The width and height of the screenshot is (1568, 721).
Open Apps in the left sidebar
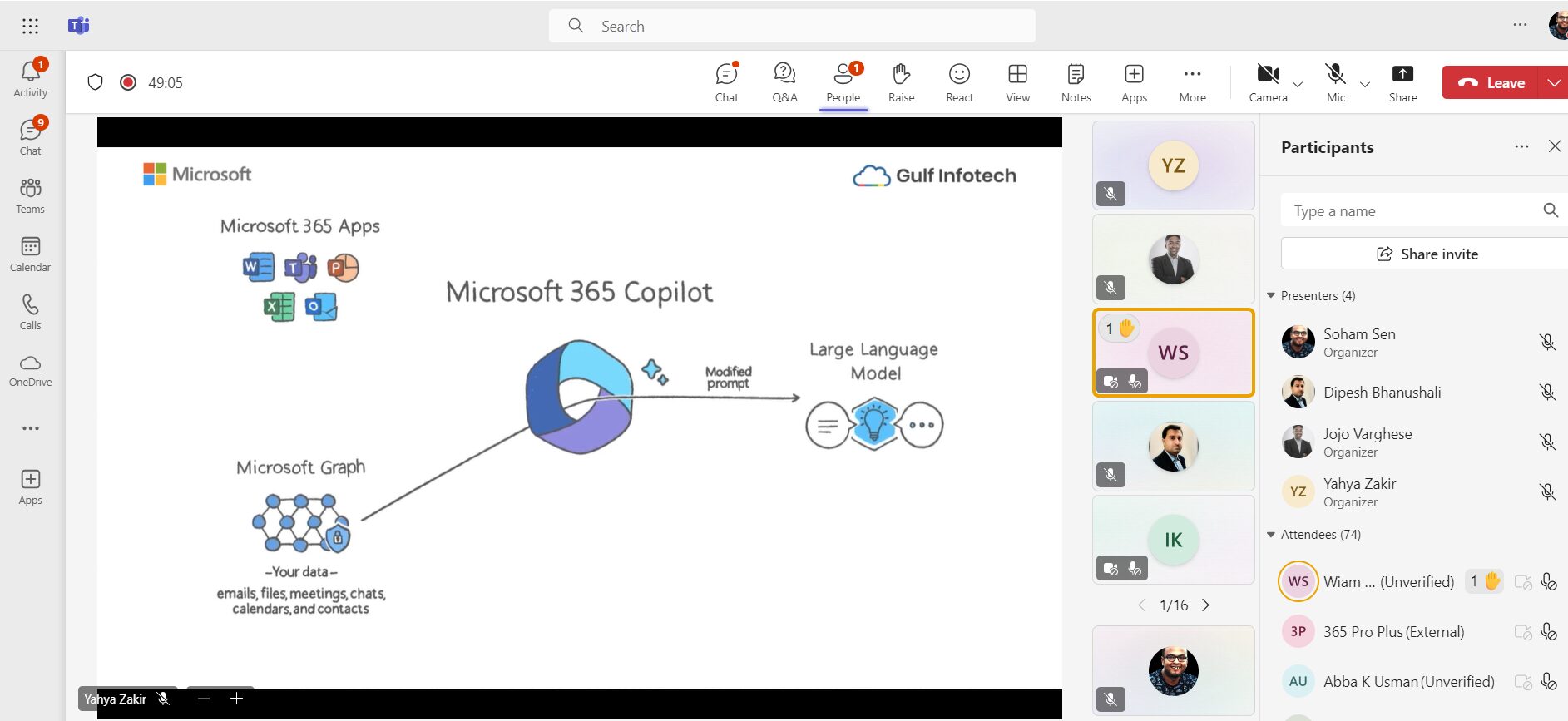(31, 486)
